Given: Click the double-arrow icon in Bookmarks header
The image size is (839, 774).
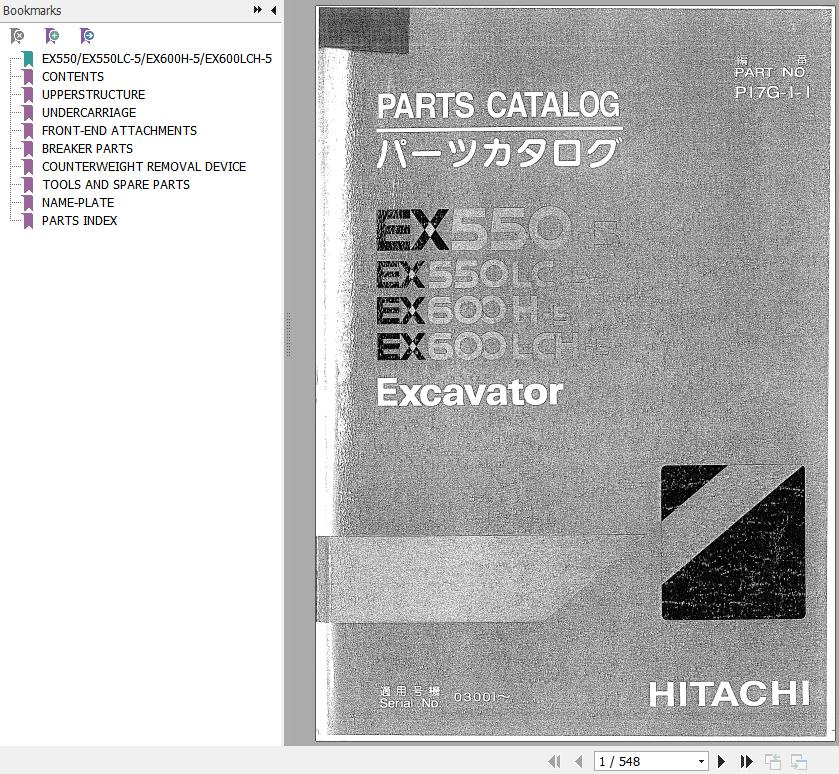Looking at the screenshot, I should [x=257, y=10].
